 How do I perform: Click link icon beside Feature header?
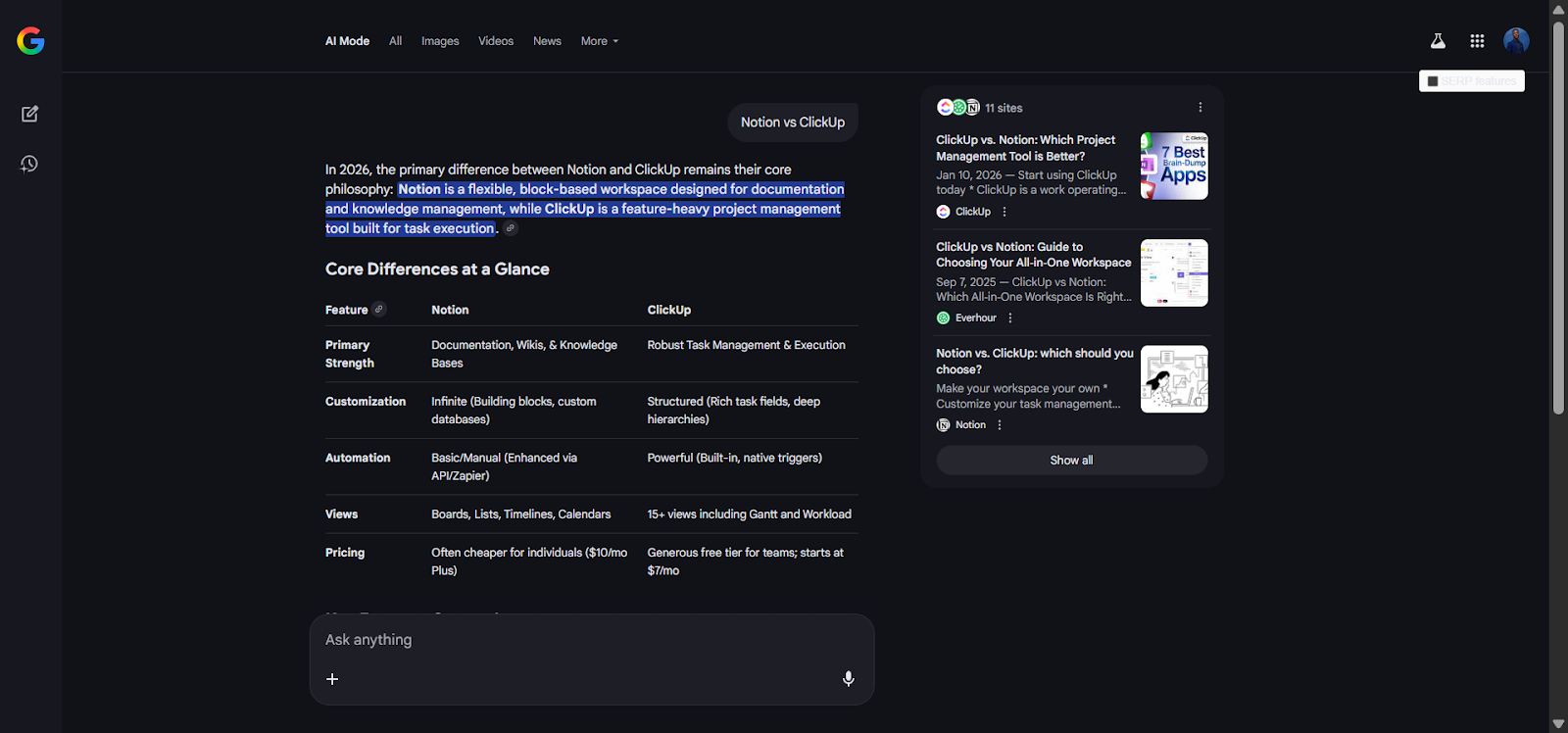379,309
